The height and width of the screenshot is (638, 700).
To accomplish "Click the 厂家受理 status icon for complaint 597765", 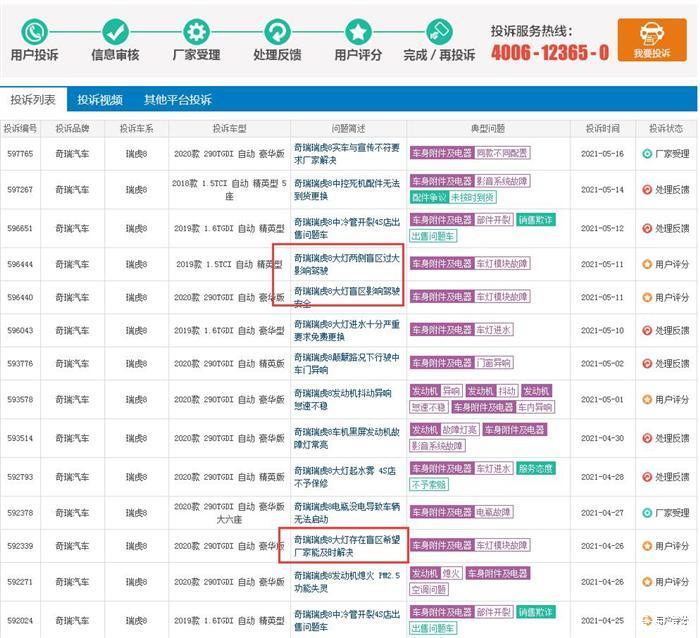I will (647, 154).
